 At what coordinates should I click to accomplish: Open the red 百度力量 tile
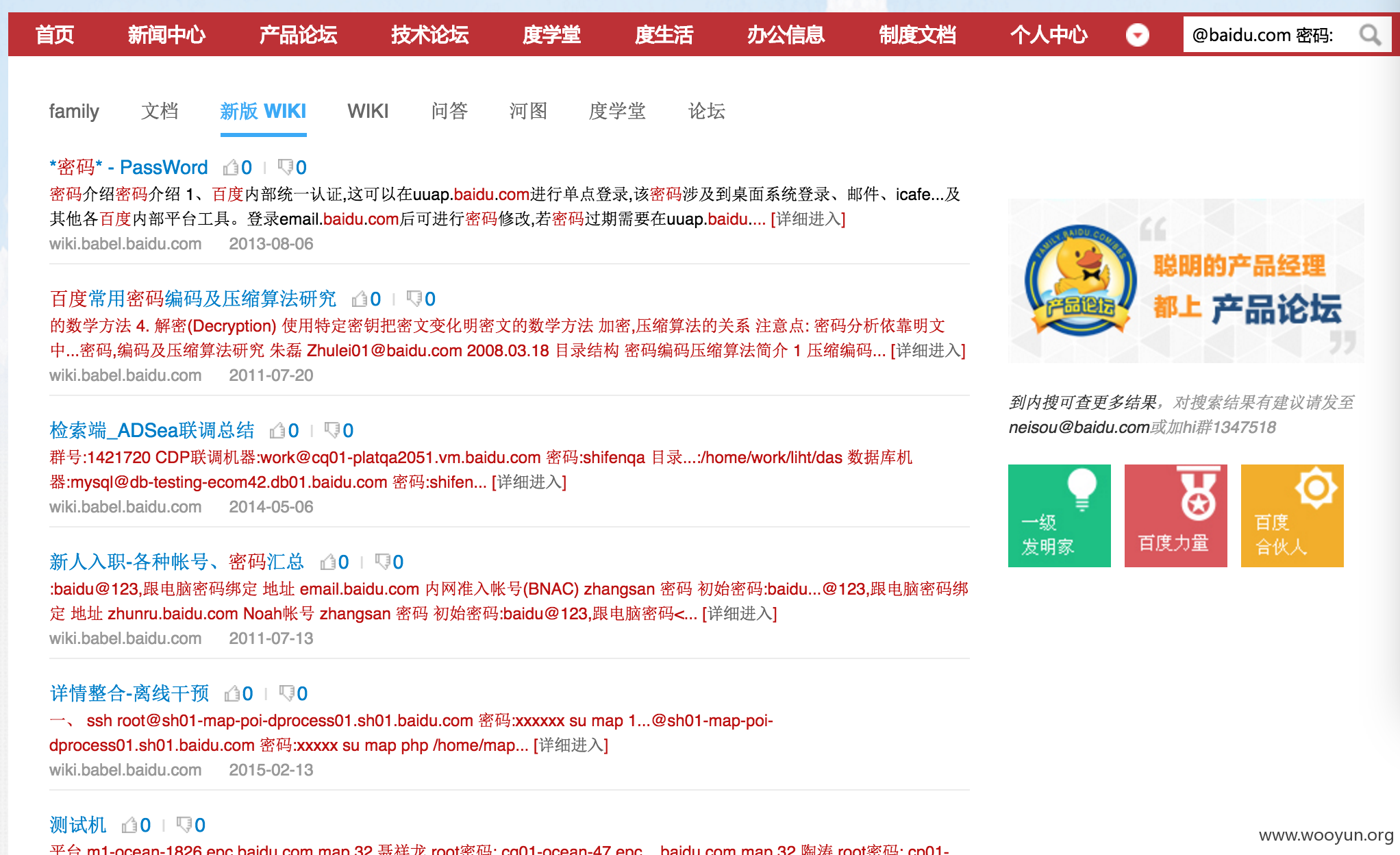pyautogui.click(x=1175, y=516)
